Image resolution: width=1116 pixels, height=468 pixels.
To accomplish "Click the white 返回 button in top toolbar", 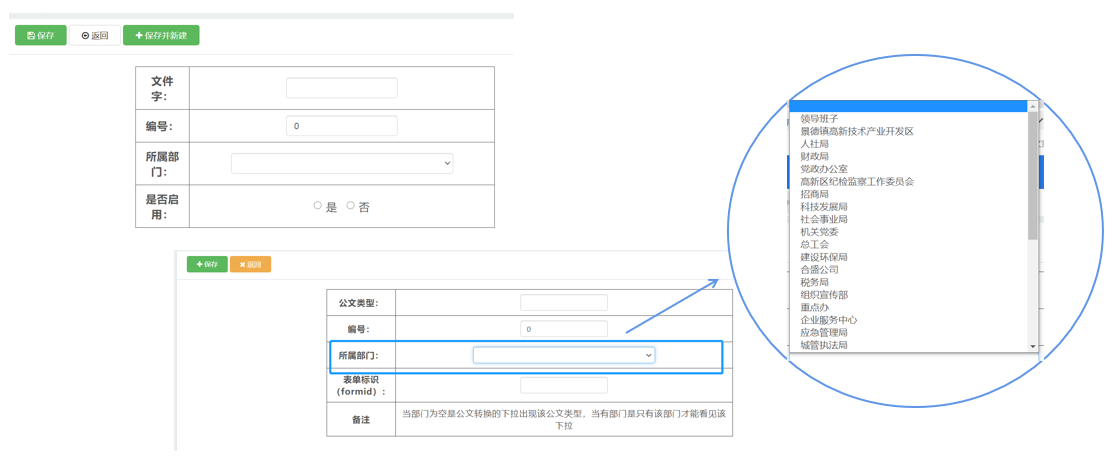I will [95, 35].
